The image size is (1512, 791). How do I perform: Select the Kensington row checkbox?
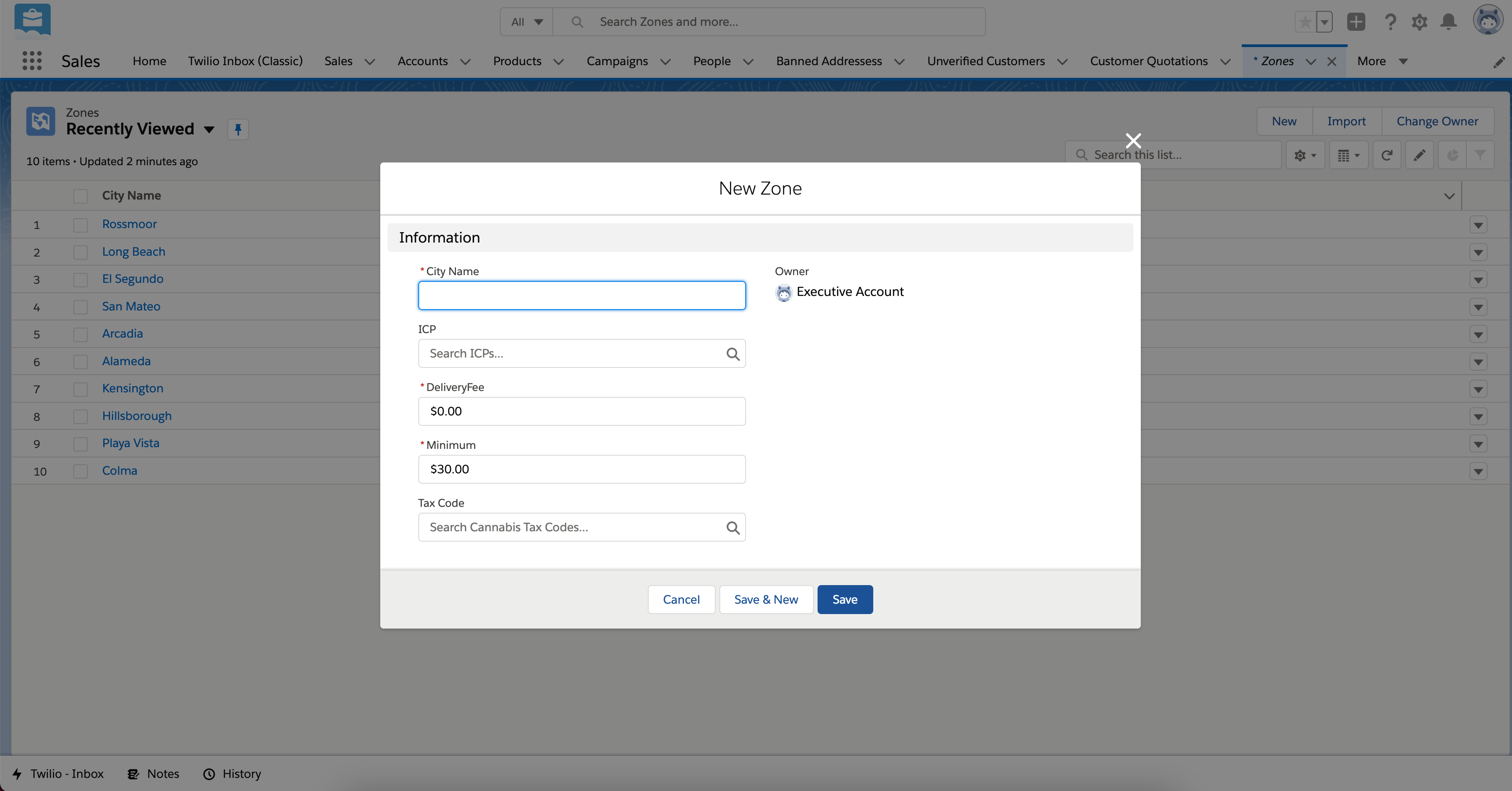pos(81,389)
